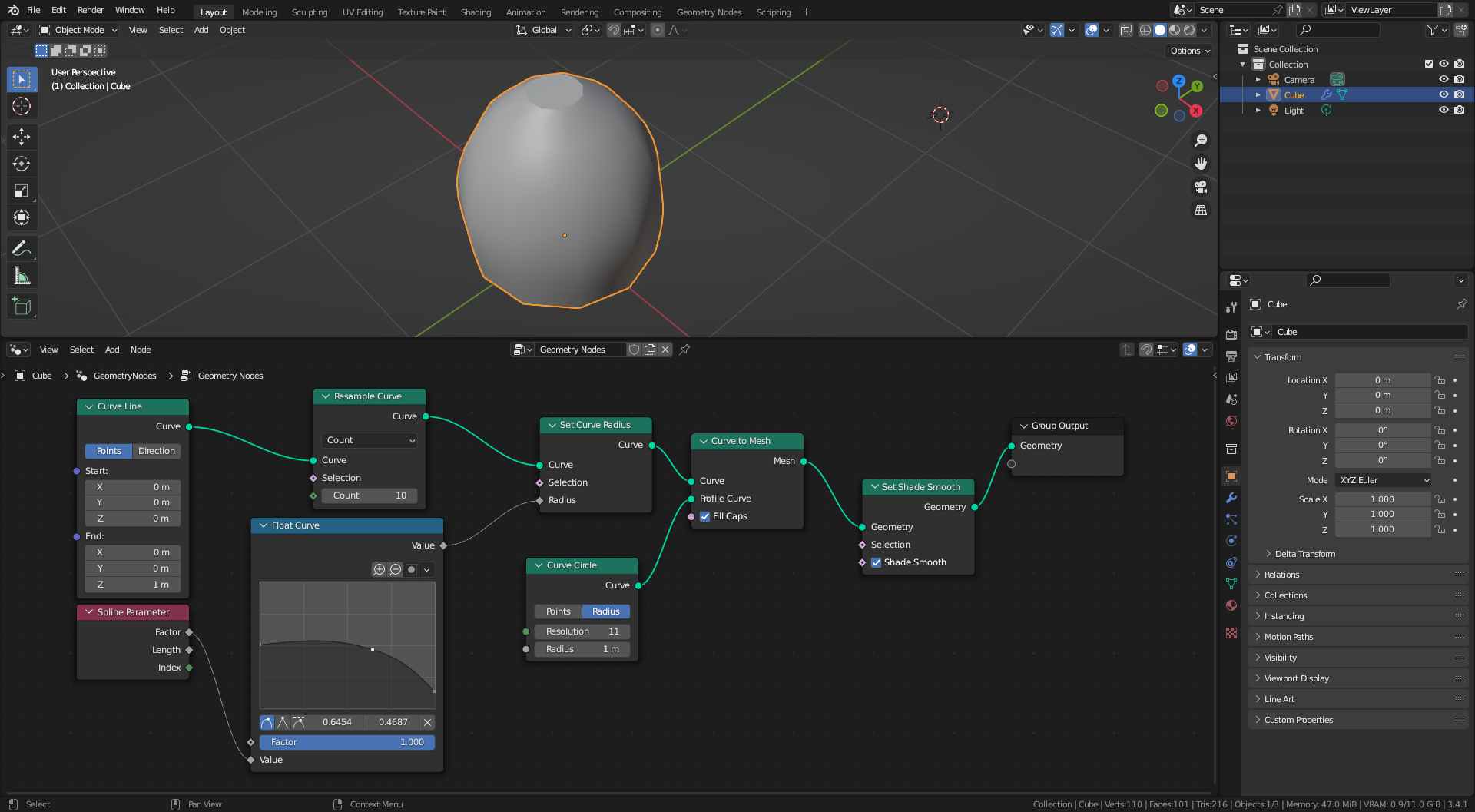Expand Relations panel

click(1281, 575)
